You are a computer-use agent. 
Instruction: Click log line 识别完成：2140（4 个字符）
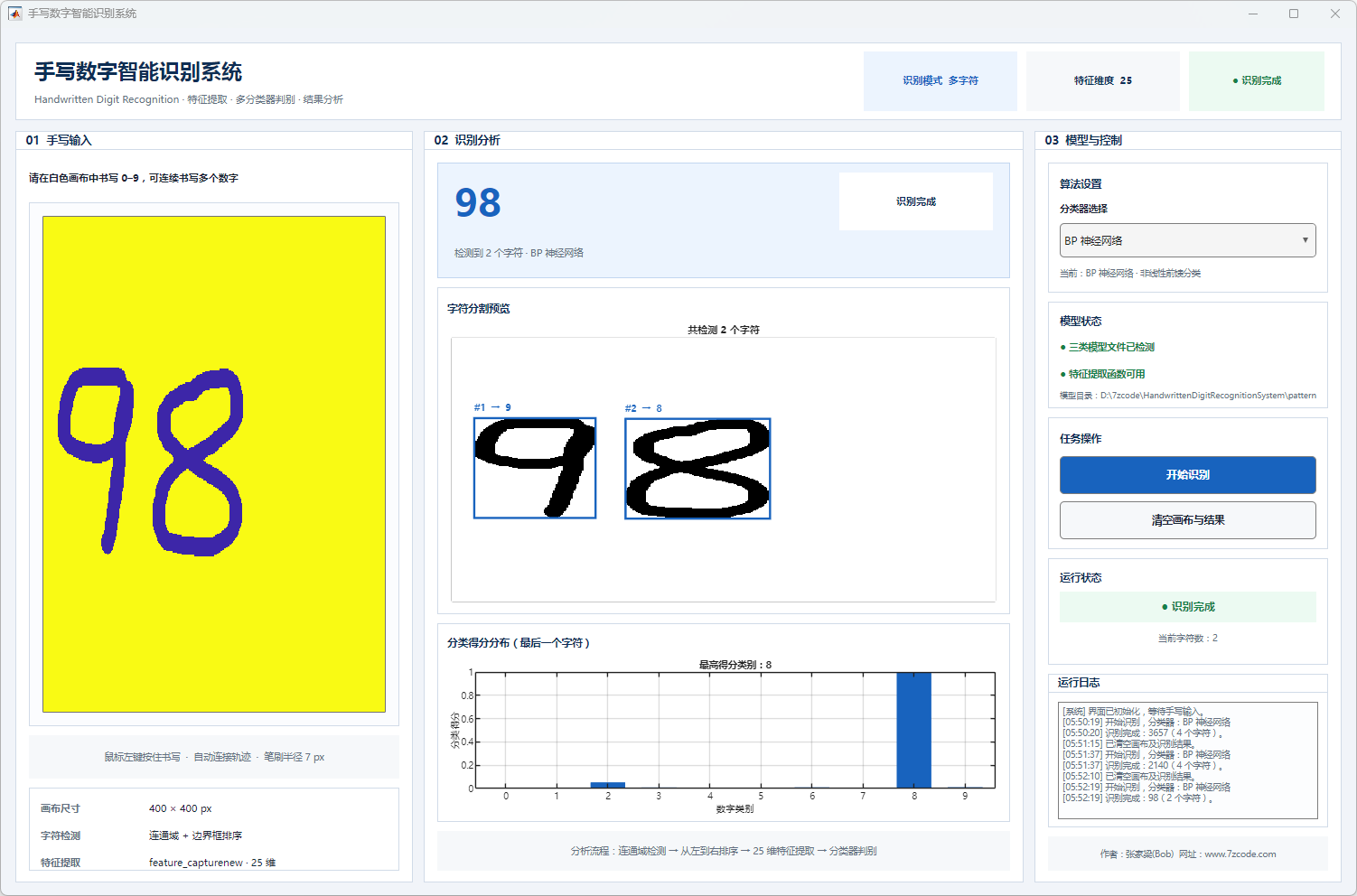1144,766
